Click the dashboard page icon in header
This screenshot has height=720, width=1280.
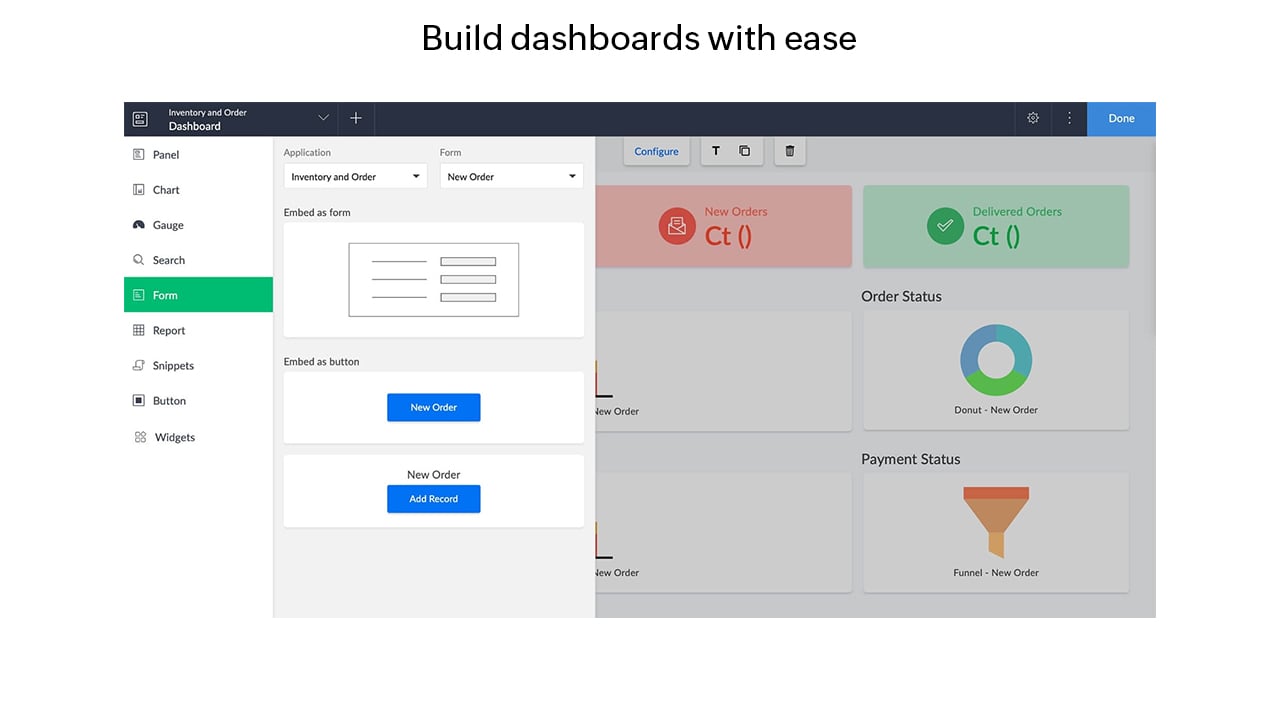(x=141, y=119)
